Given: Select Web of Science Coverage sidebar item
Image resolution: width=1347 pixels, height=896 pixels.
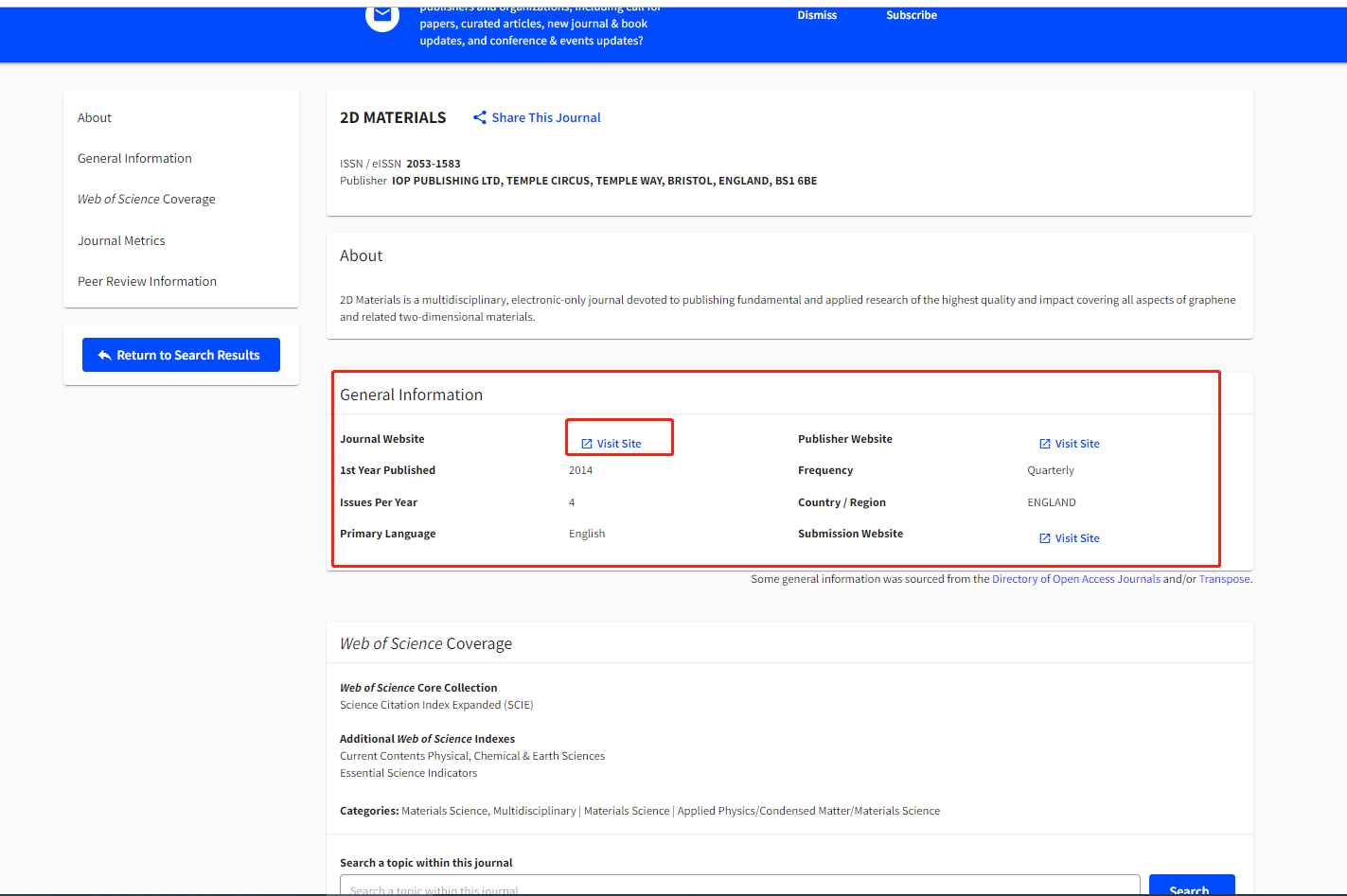Looking at the screenshot, I should point(147,199).
